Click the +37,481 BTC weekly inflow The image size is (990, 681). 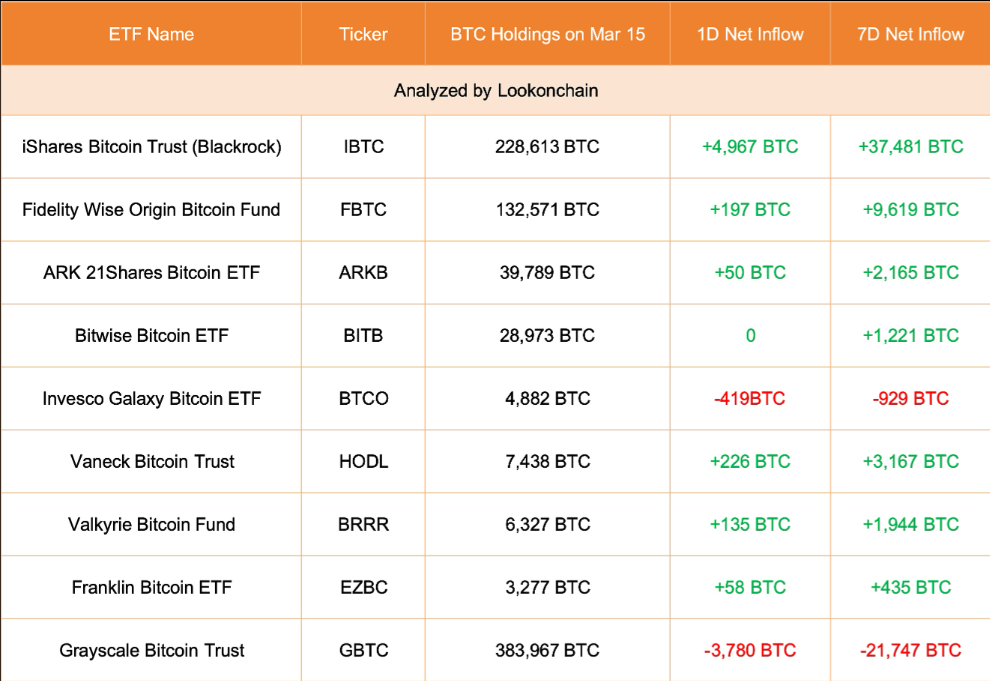[x=910, y=147]
